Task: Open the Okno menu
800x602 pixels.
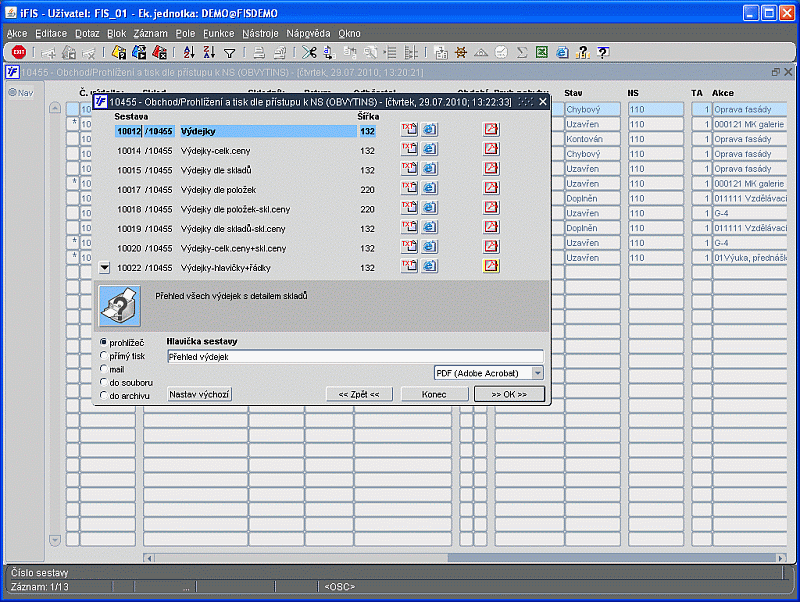Action: click(349, 34)
